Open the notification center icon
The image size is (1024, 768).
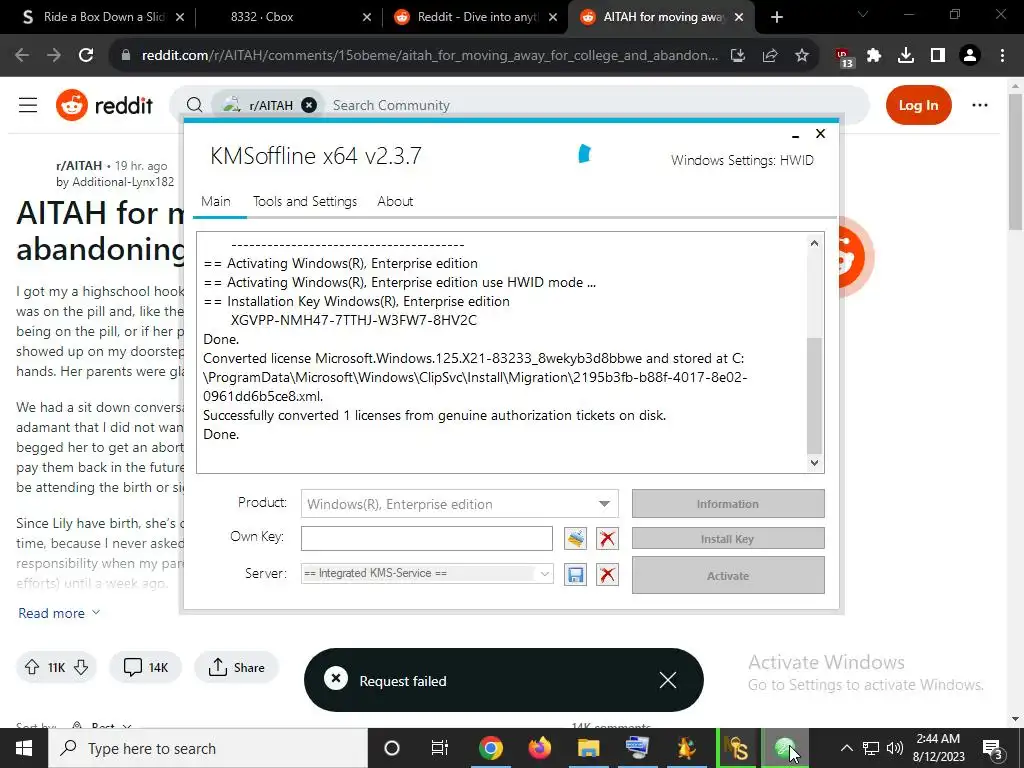click(x=992, y=749)
